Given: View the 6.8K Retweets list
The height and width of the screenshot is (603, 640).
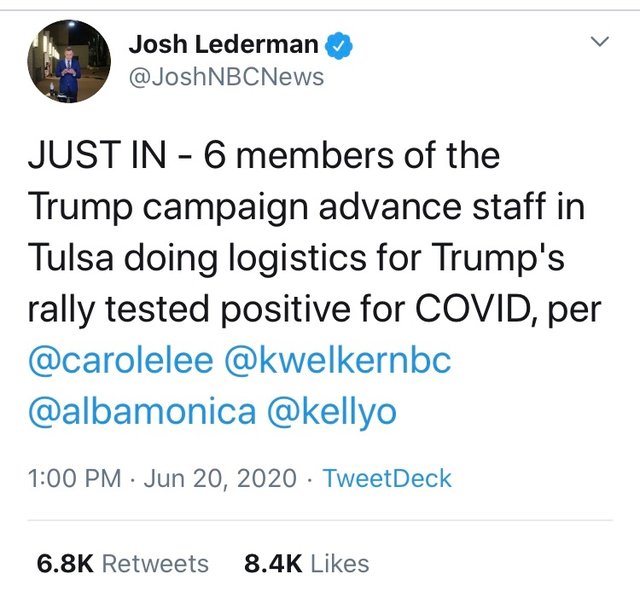Looking at the screenshot, I should coord(122,564).
